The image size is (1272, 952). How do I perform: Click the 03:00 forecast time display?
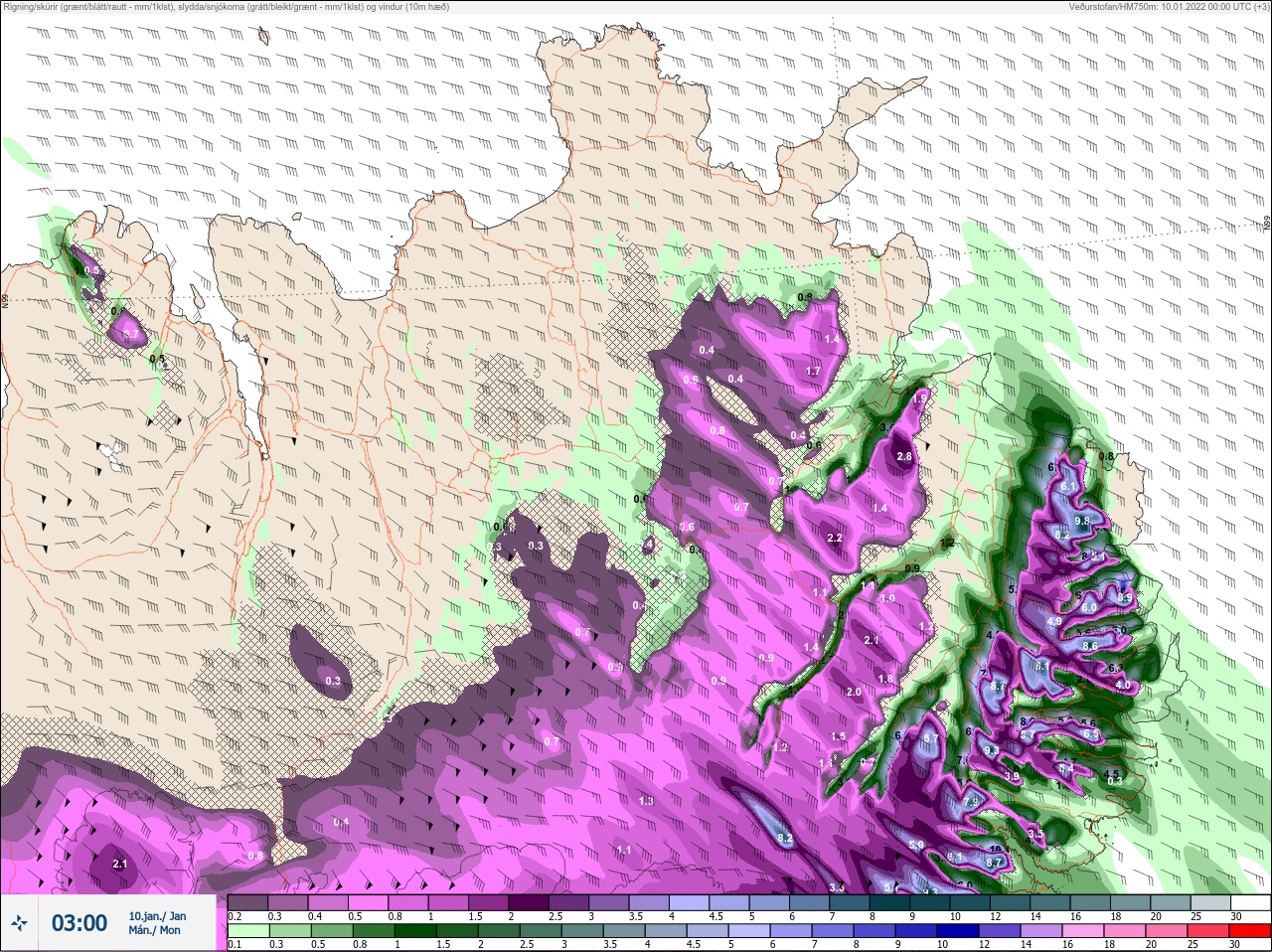tap(79, 923)
